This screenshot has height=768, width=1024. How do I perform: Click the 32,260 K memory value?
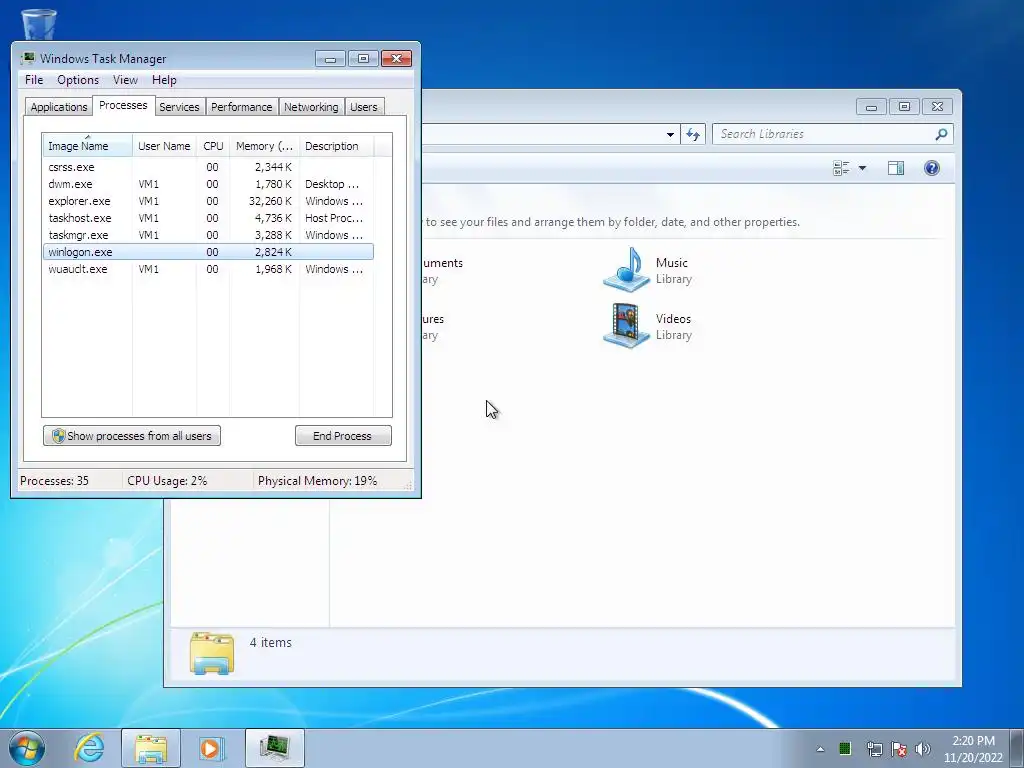270,201
